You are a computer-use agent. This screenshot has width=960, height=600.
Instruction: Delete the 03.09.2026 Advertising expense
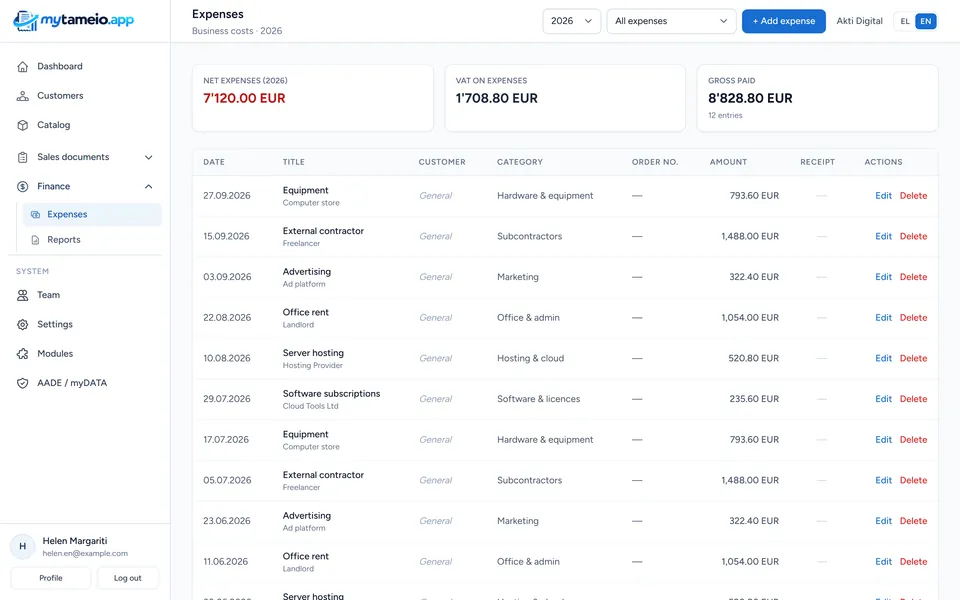(x=913, y=277)
